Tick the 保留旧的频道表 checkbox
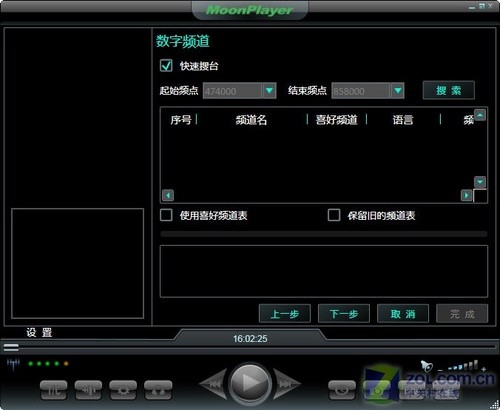The image size is (500, 410). pyautogui.click(x=334, y=215)
